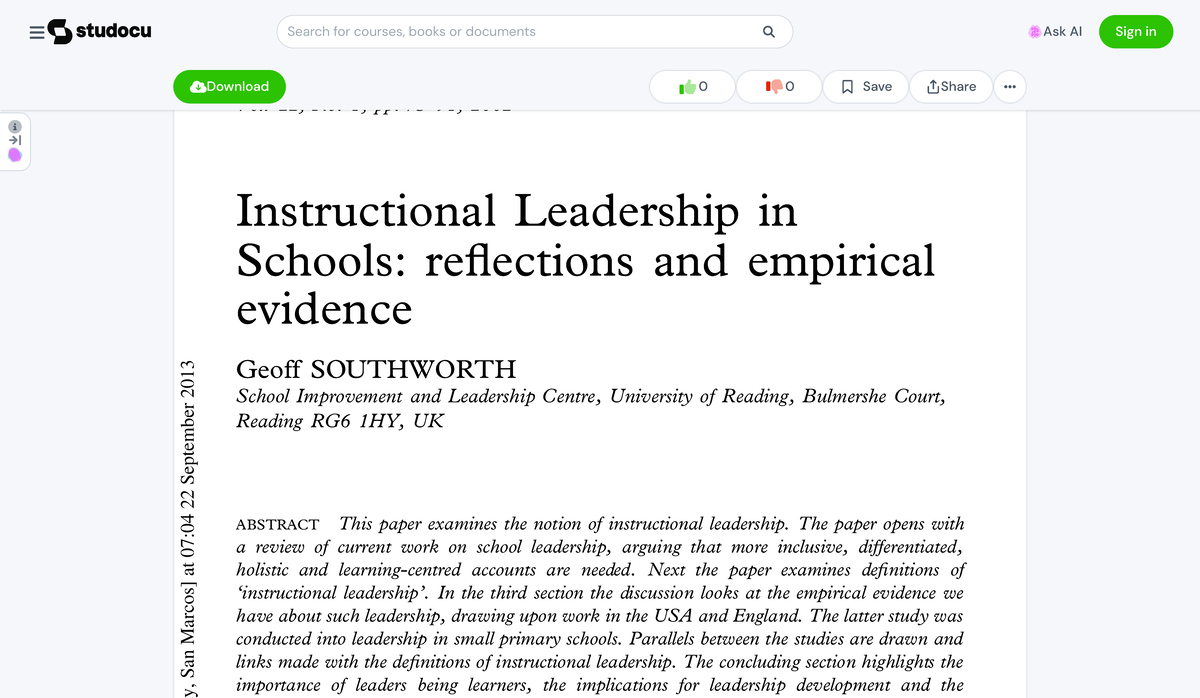1200x698 pixels.
Task: Click the Sign in button
Action: 1136,31
